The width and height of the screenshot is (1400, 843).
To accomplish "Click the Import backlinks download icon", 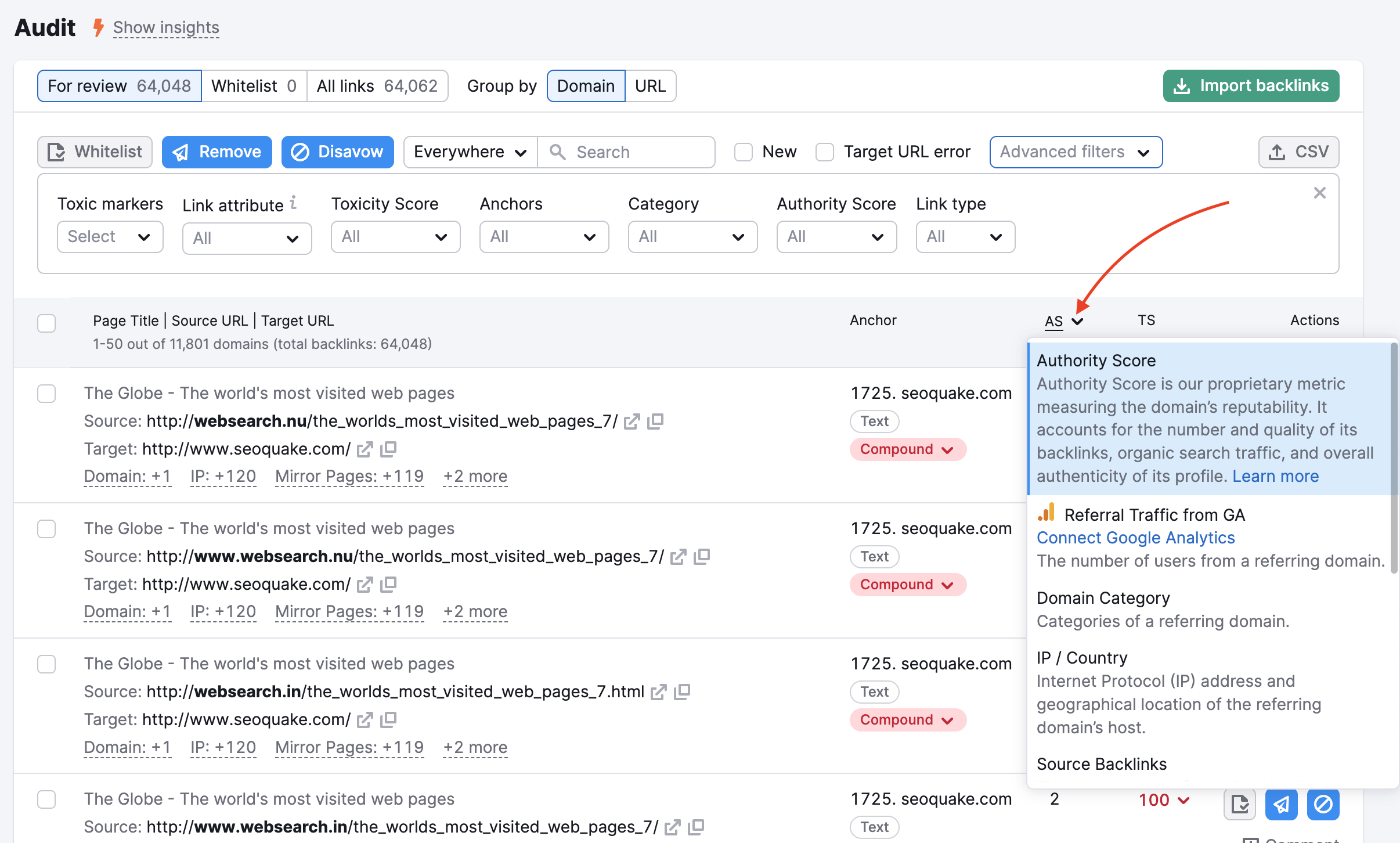I will (1182, 85).
